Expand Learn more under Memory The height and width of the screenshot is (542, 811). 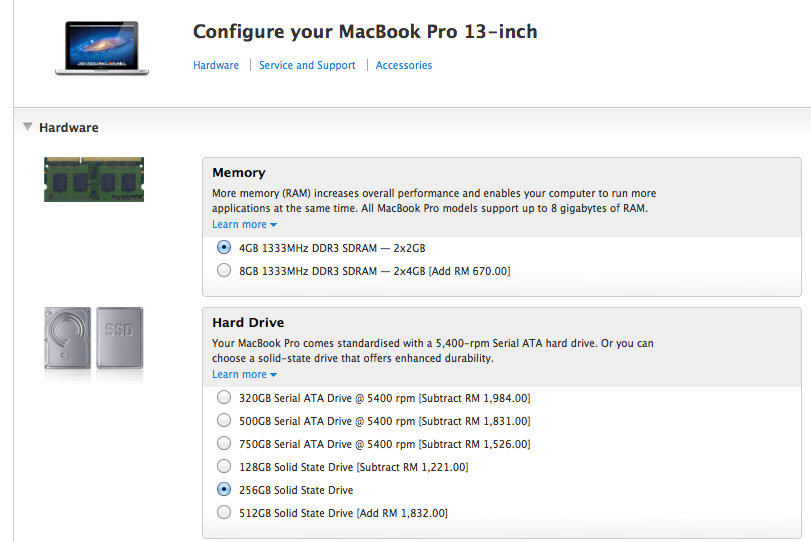click(244, 225)
